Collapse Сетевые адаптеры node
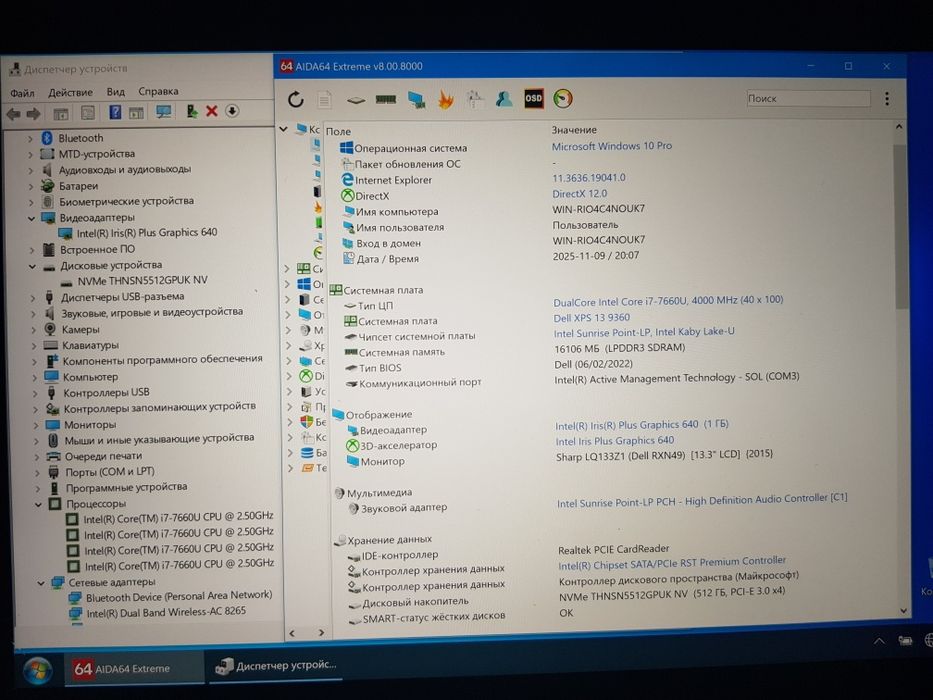This screenshot has width=933, height=700. [41, 583]
